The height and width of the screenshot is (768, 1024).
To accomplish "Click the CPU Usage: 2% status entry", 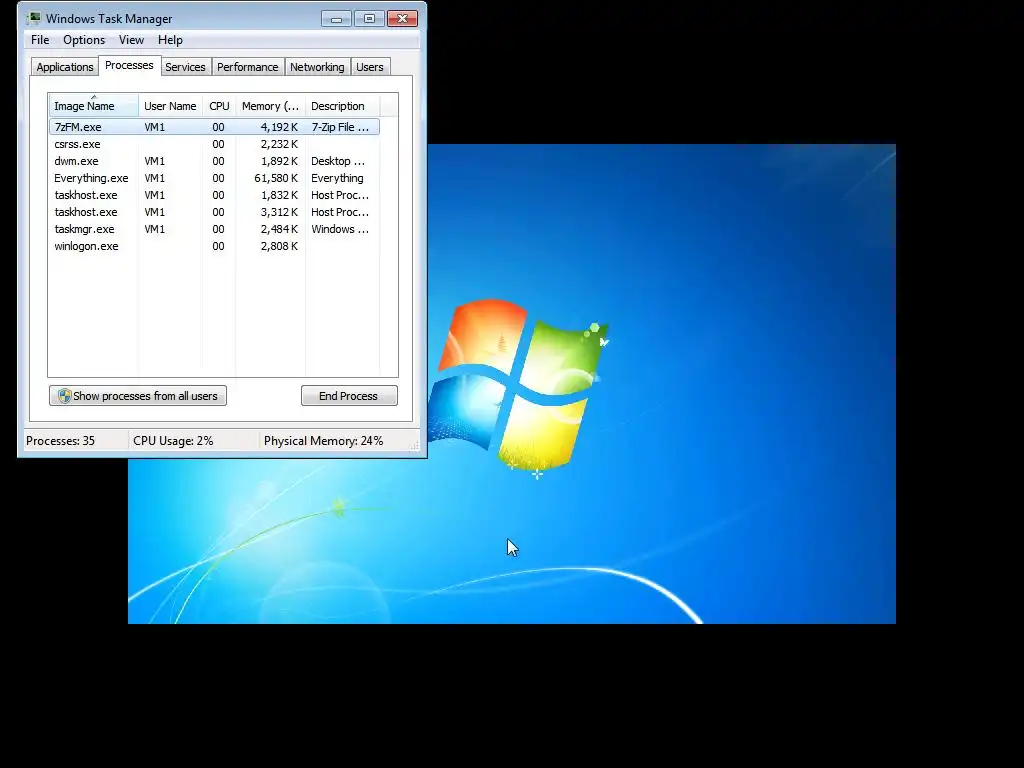I will pyautogui.click(x=173, y=441).
